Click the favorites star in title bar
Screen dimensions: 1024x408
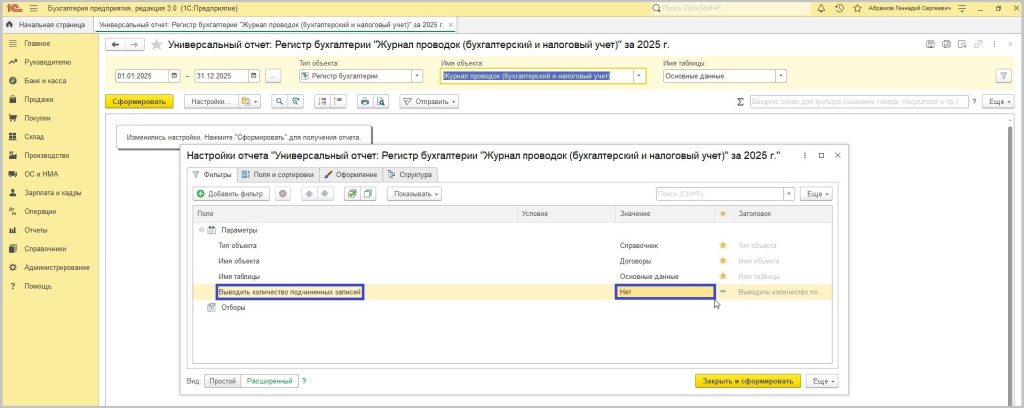click(x=856, y=7)
